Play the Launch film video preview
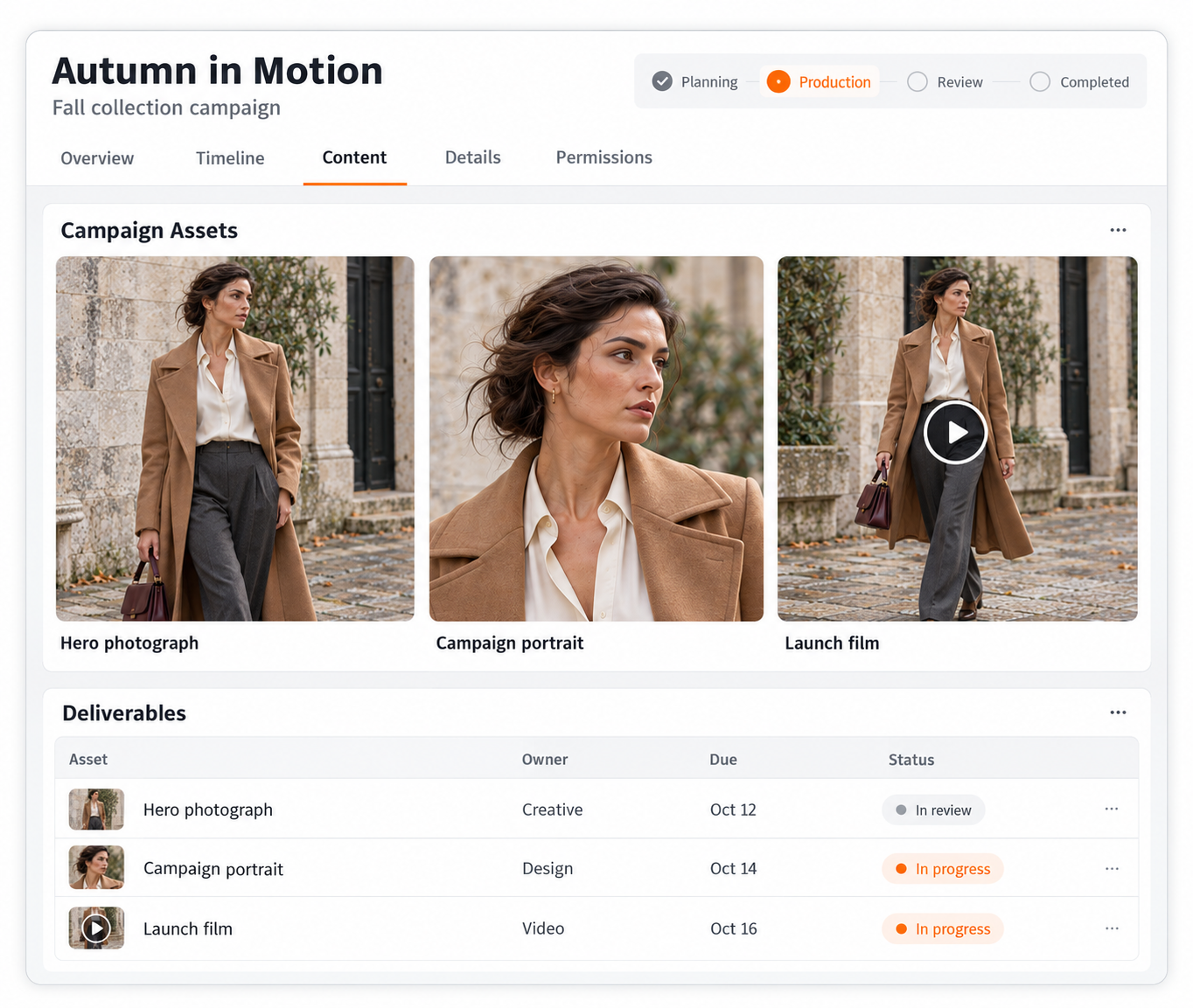The image size is (1193, 1008). click(955, 432)
